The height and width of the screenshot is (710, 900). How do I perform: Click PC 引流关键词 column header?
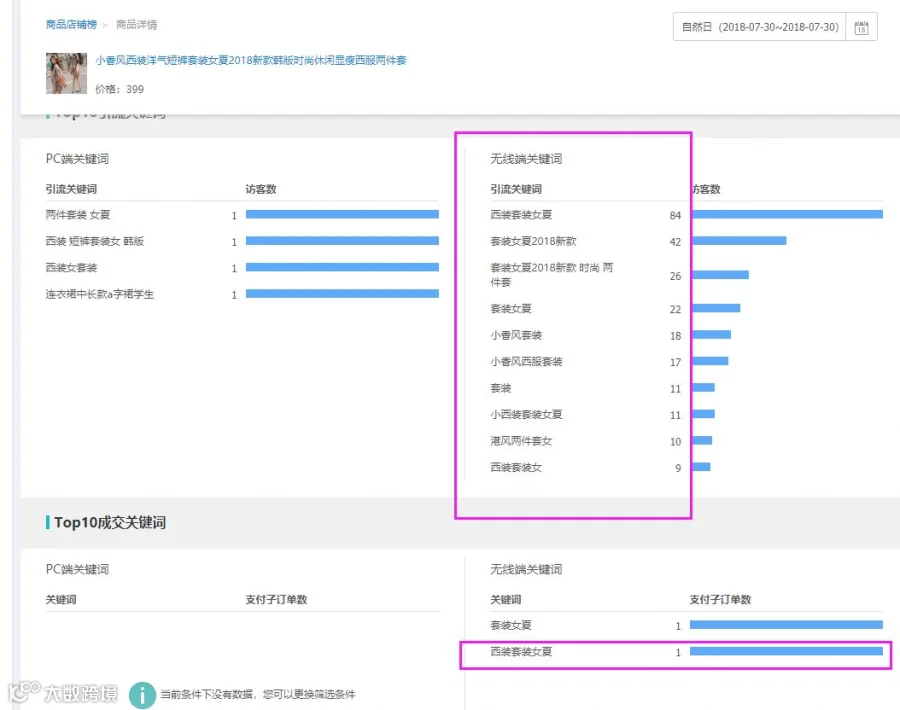[71, 189]
